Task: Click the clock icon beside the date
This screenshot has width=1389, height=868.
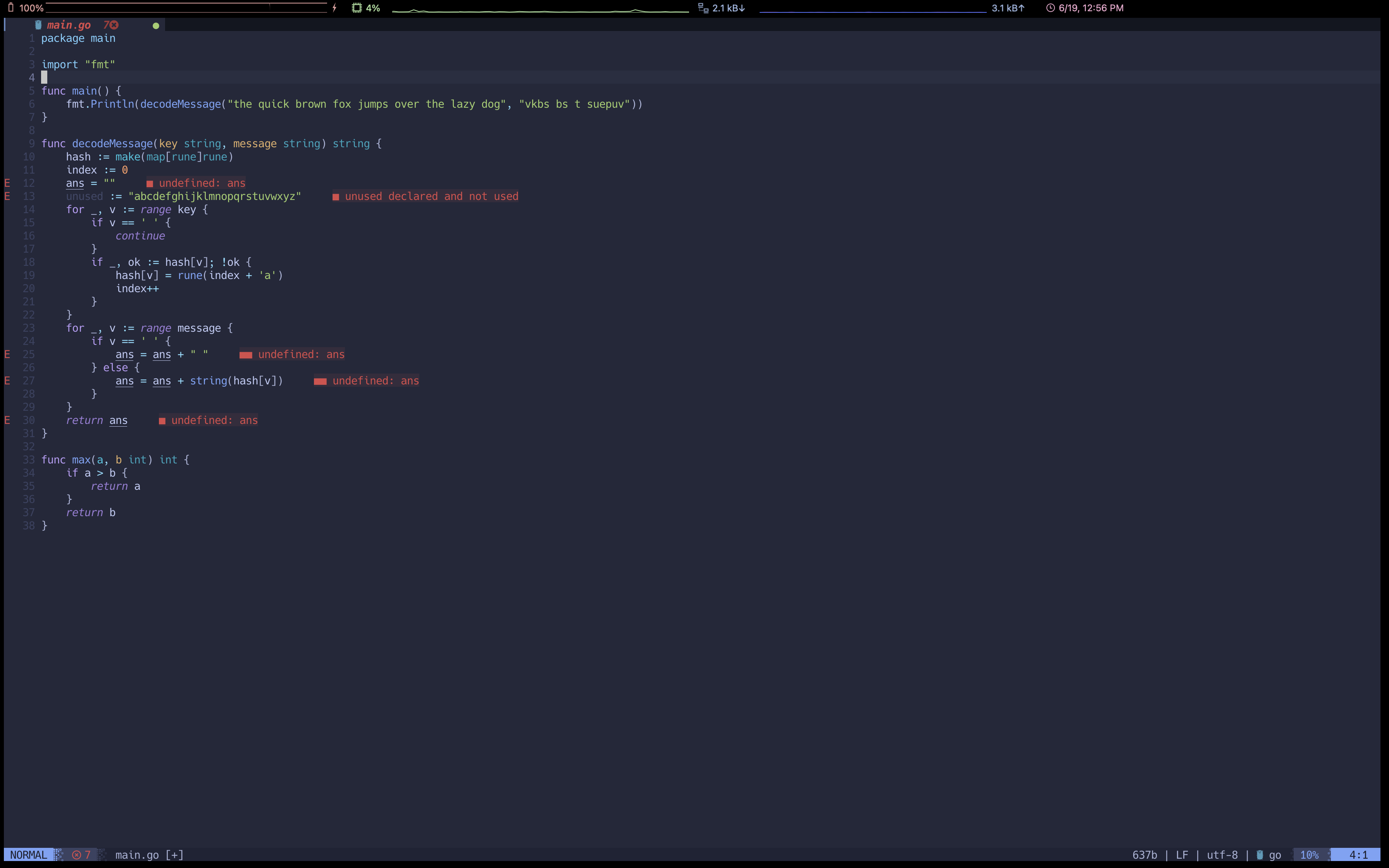Action: [x=1050, y=7]
